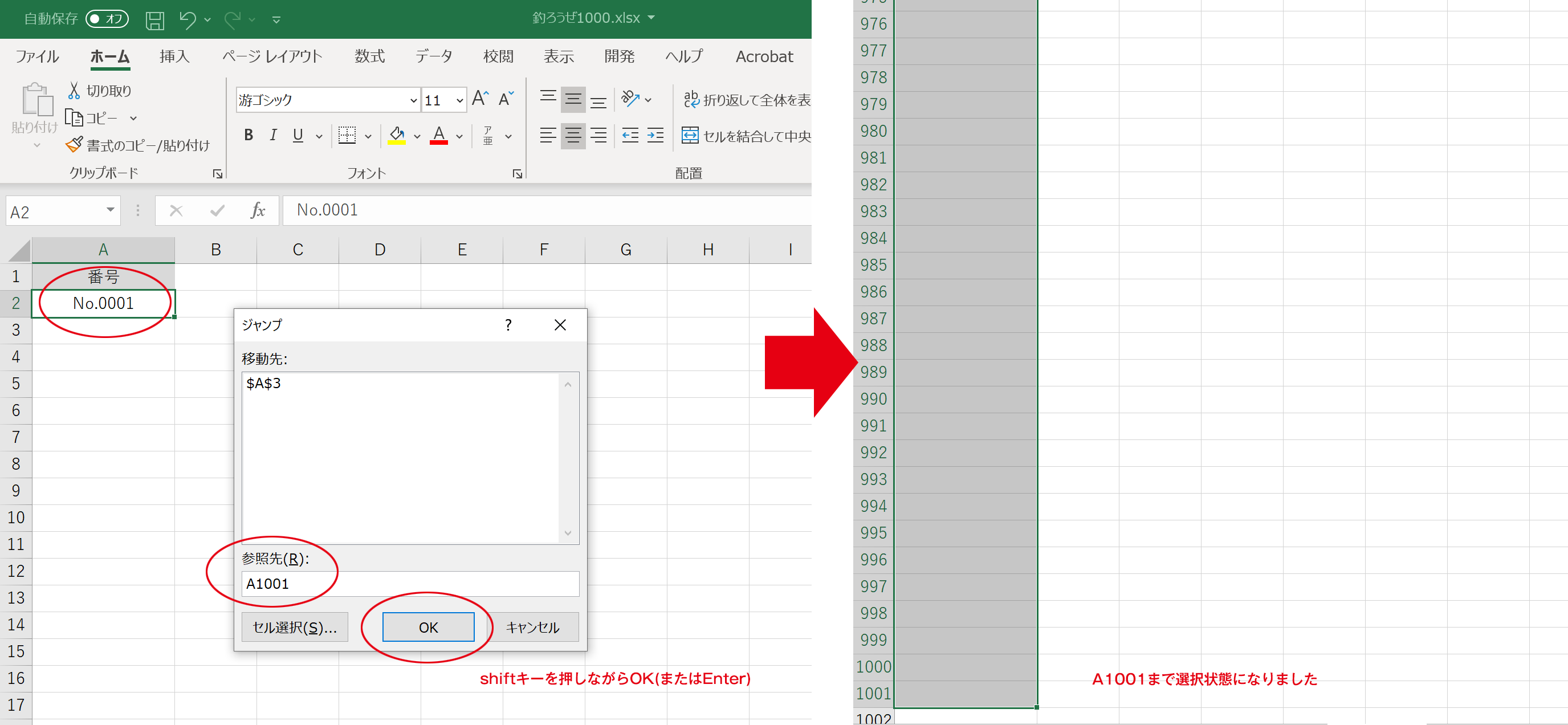Click the phonetic guide (ふりがな) icon
This screenshot has height=725, width=1568.
click(488, 135)
